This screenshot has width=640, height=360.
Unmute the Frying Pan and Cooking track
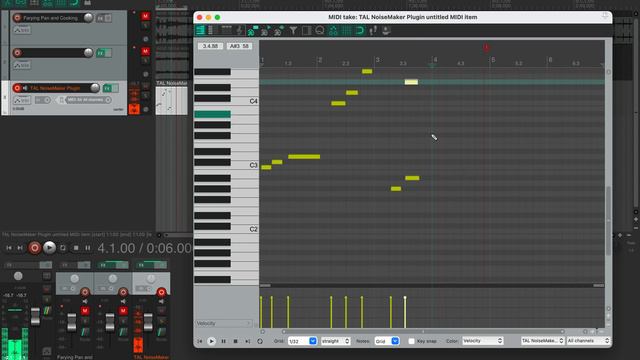[x=145, y=16]
